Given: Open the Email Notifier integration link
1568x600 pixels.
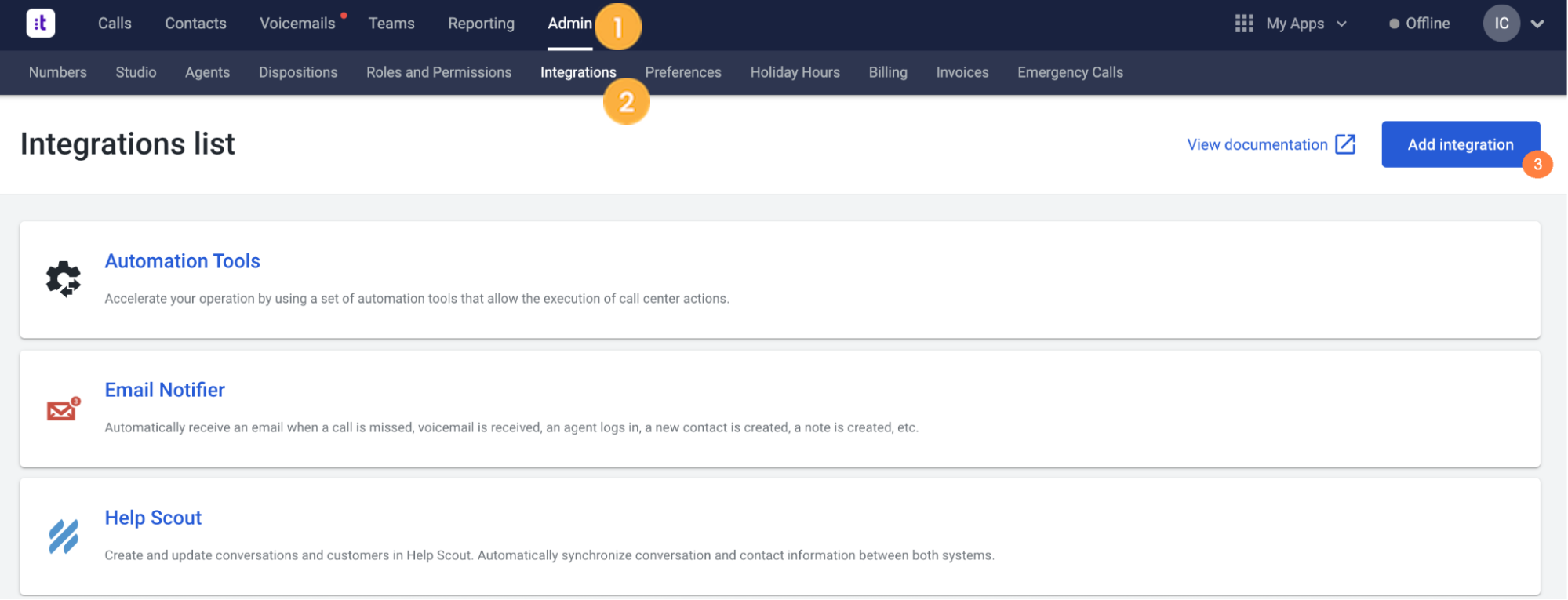Looking at the screenshot, I should coord(165,390).
